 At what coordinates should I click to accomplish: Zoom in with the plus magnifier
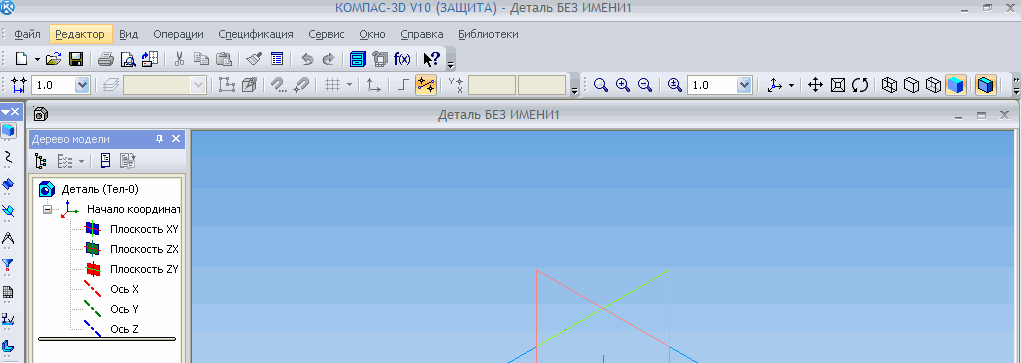pyautogui.click(x=623, y=85)
